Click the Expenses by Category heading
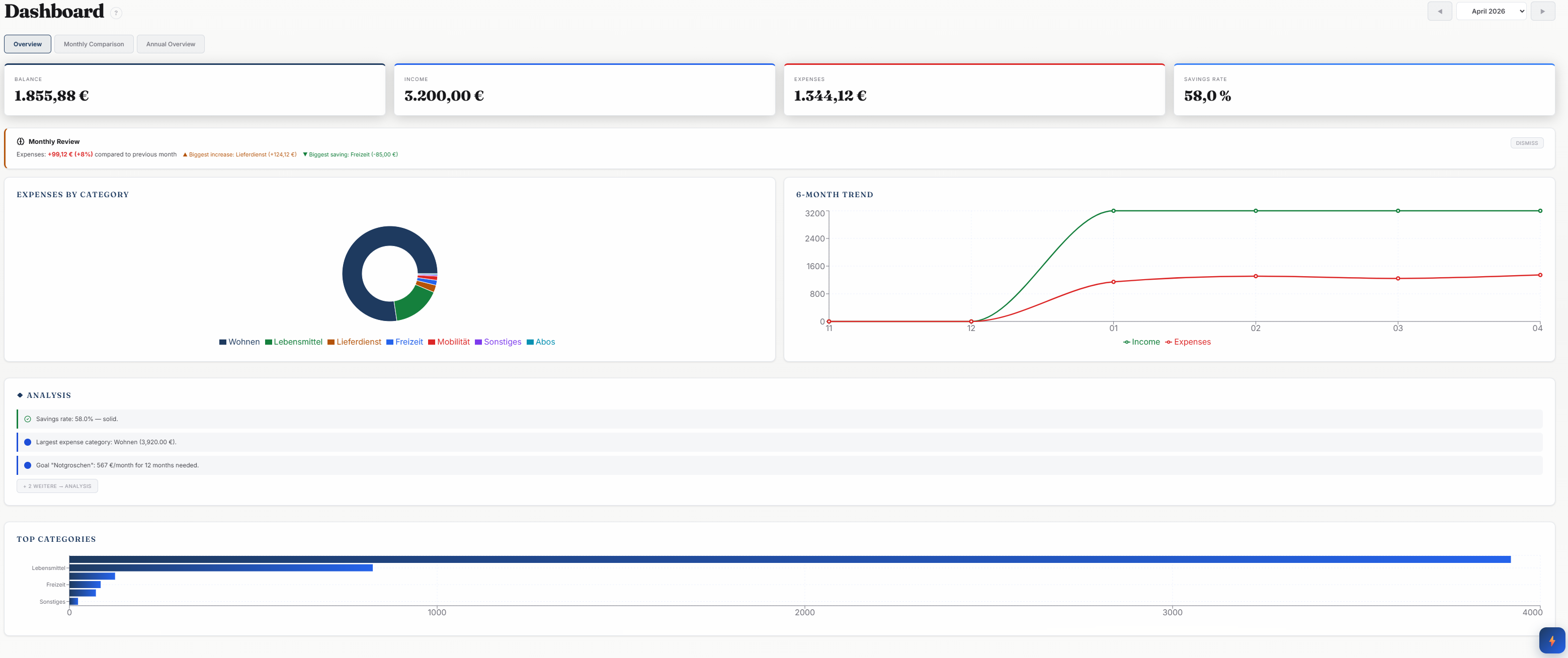 [72, 195]
